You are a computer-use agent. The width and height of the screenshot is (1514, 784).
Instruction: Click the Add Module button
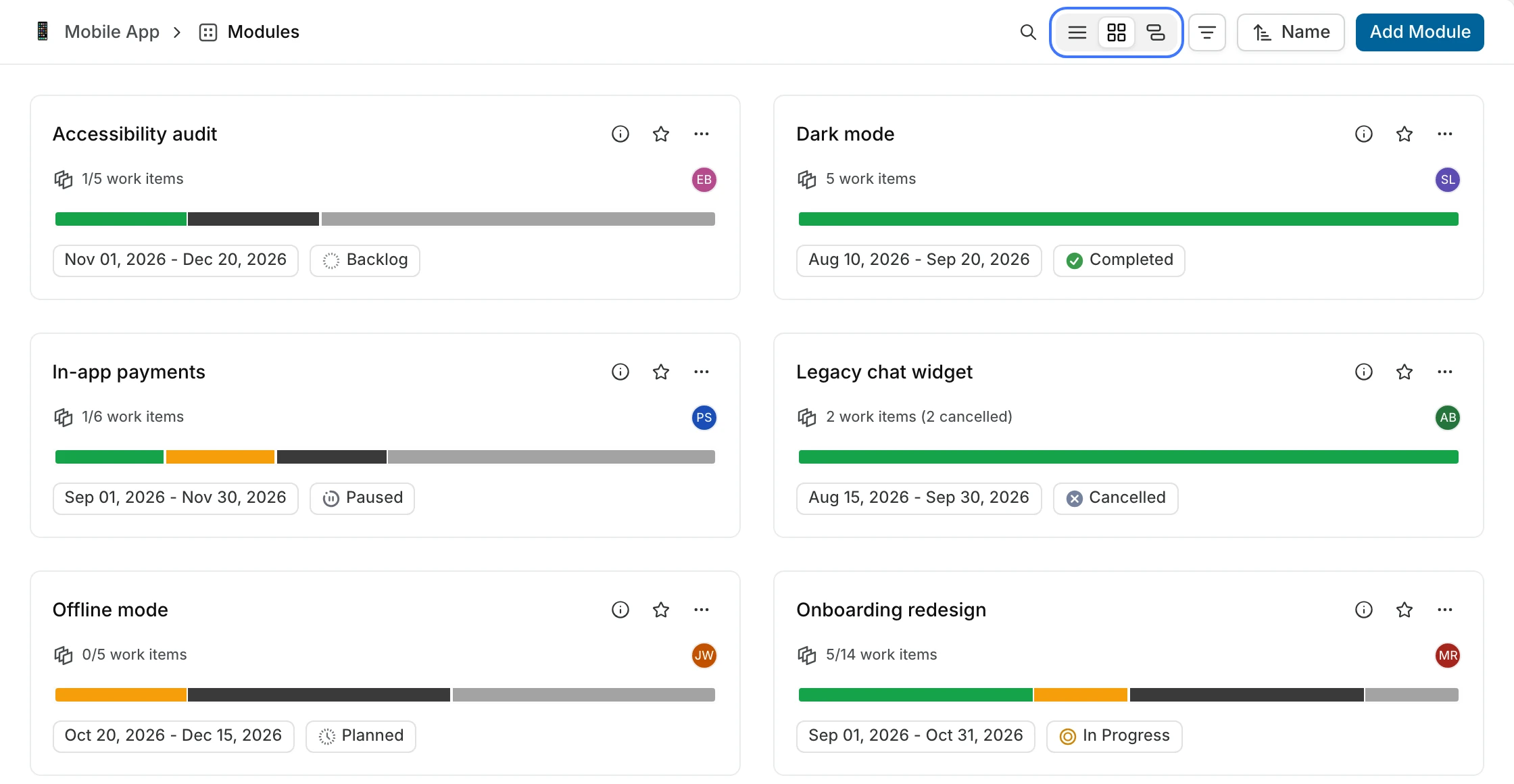(1420, 32)
